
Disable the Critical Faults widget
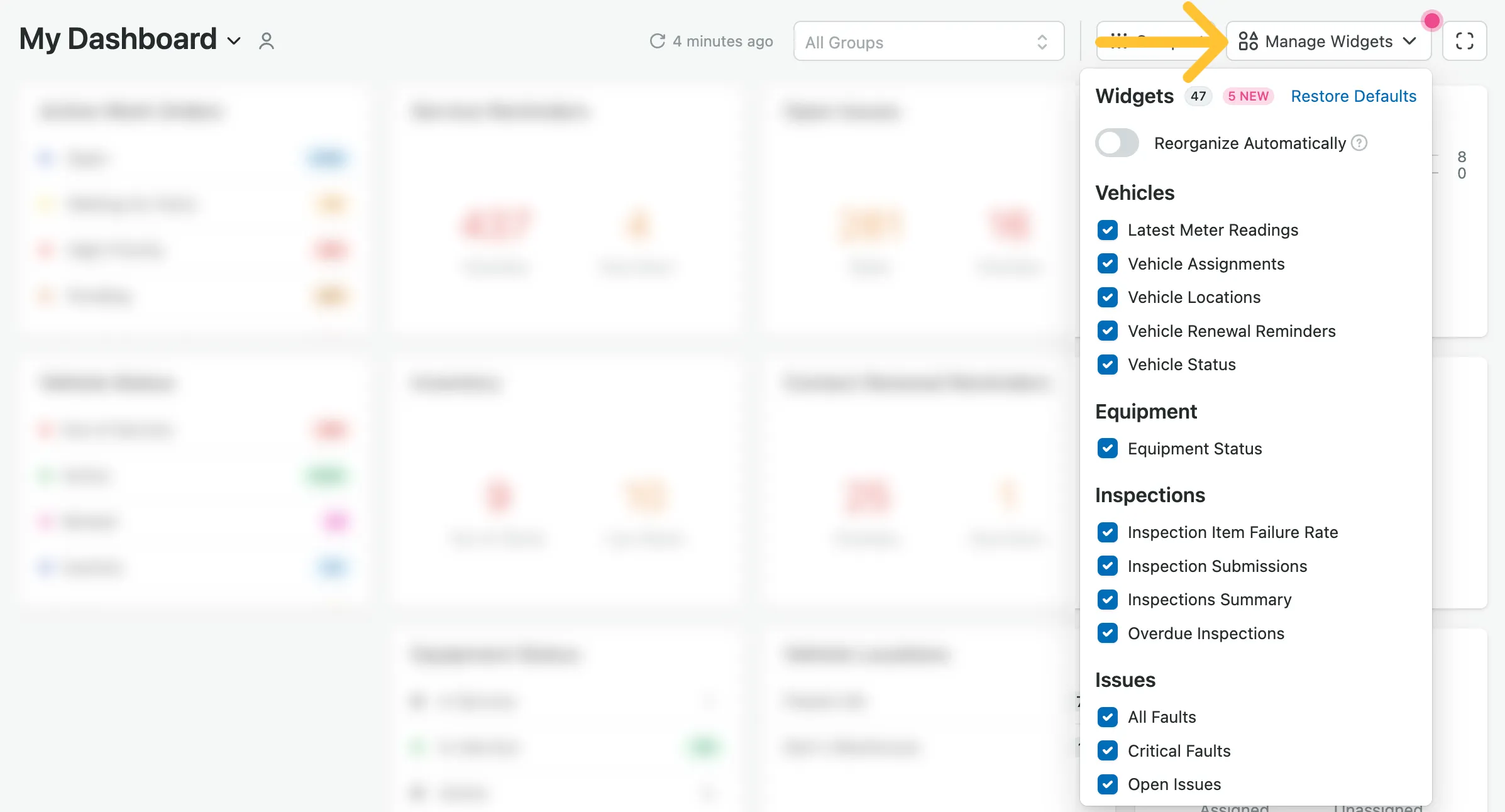click(x=1108, y=751)
